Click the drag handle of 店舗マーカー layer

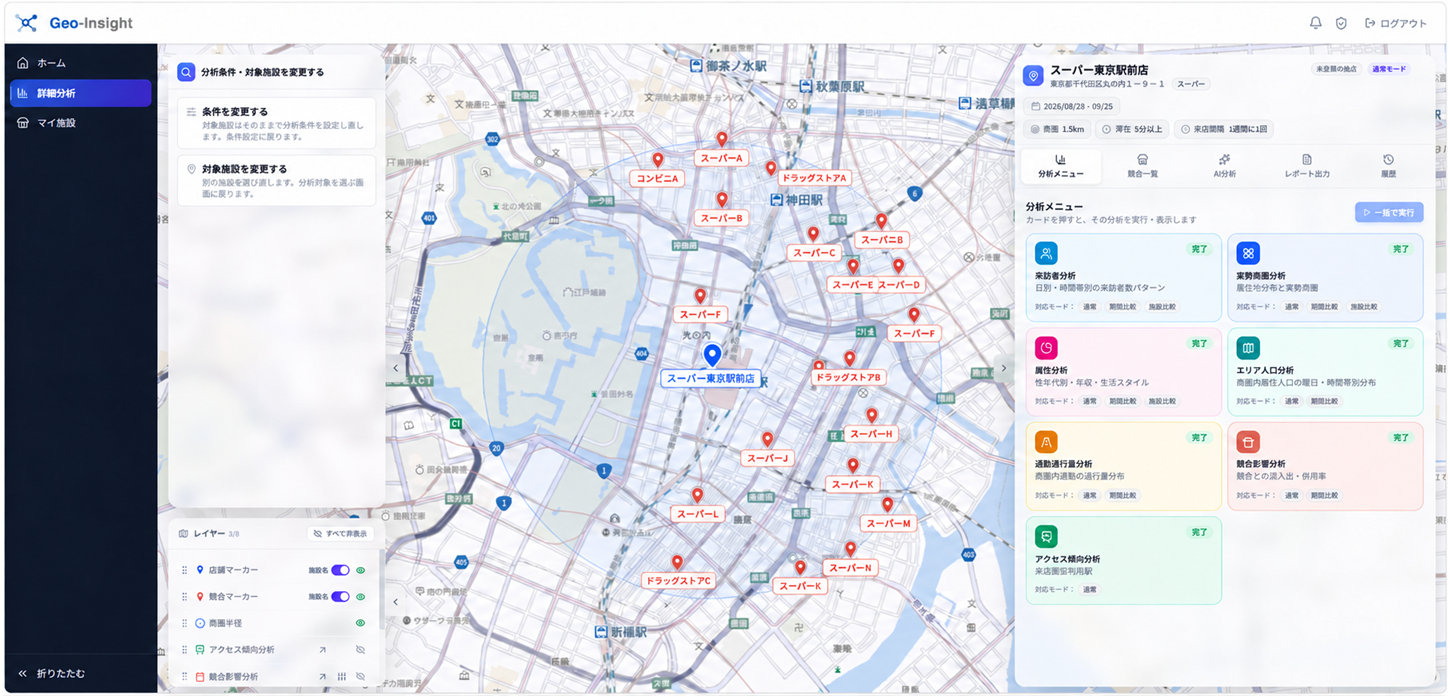click(184, 570)
